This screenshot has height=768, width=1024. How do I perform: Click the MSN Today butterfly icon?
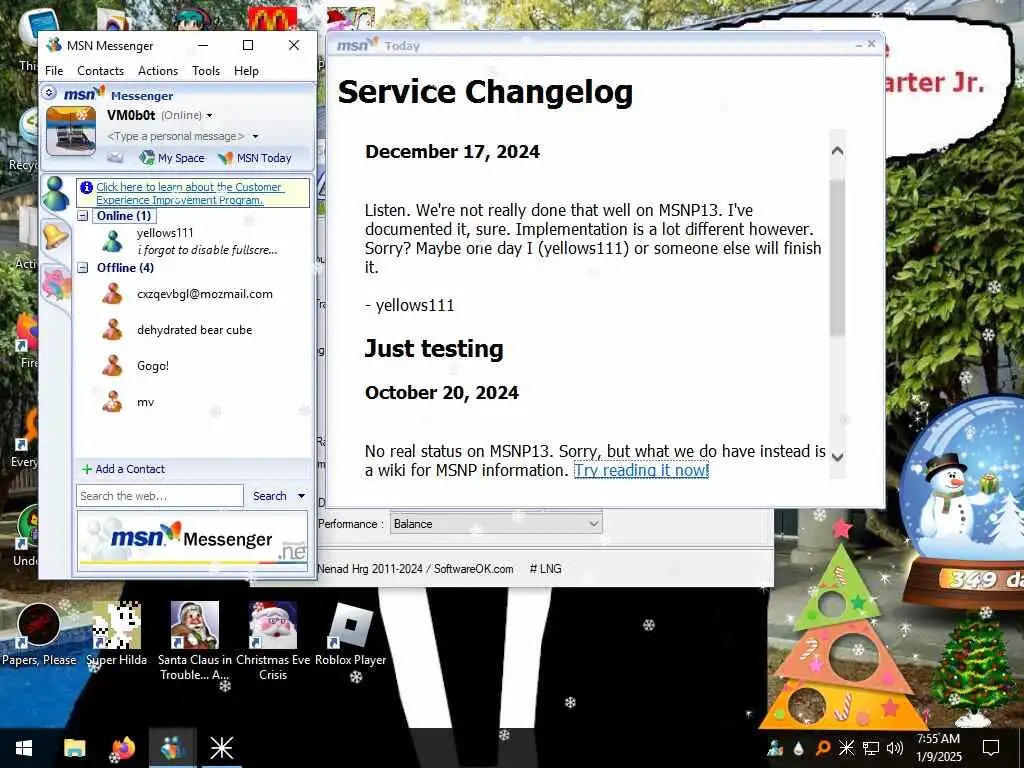225,158
